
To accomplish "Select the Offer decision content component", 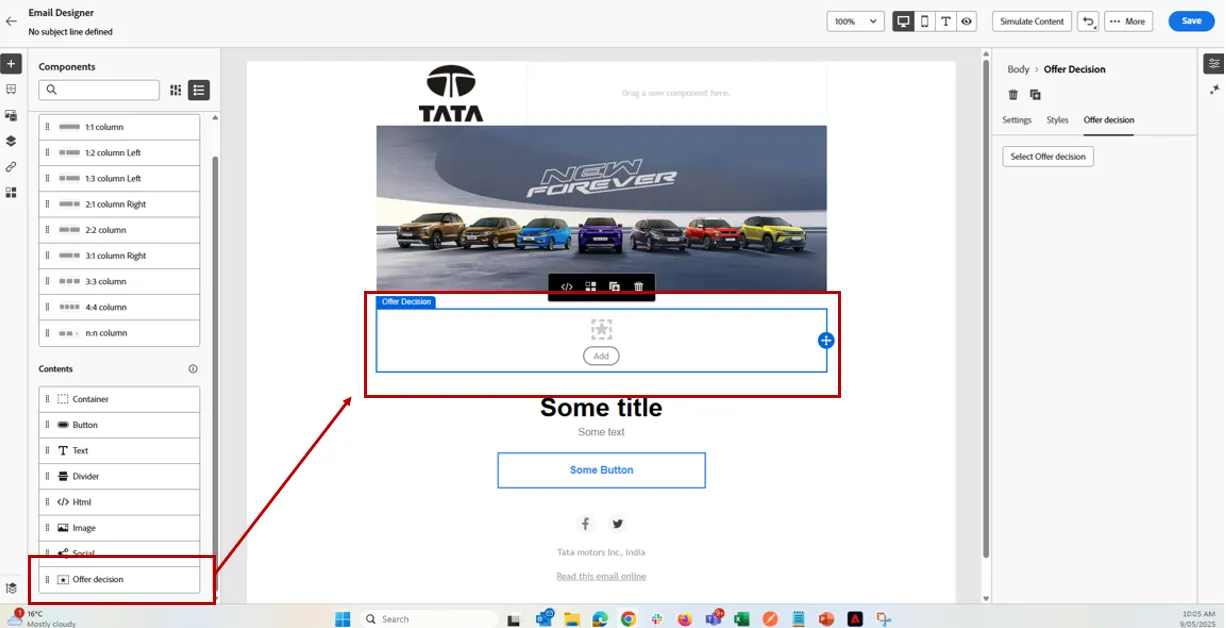I will 120,579.
